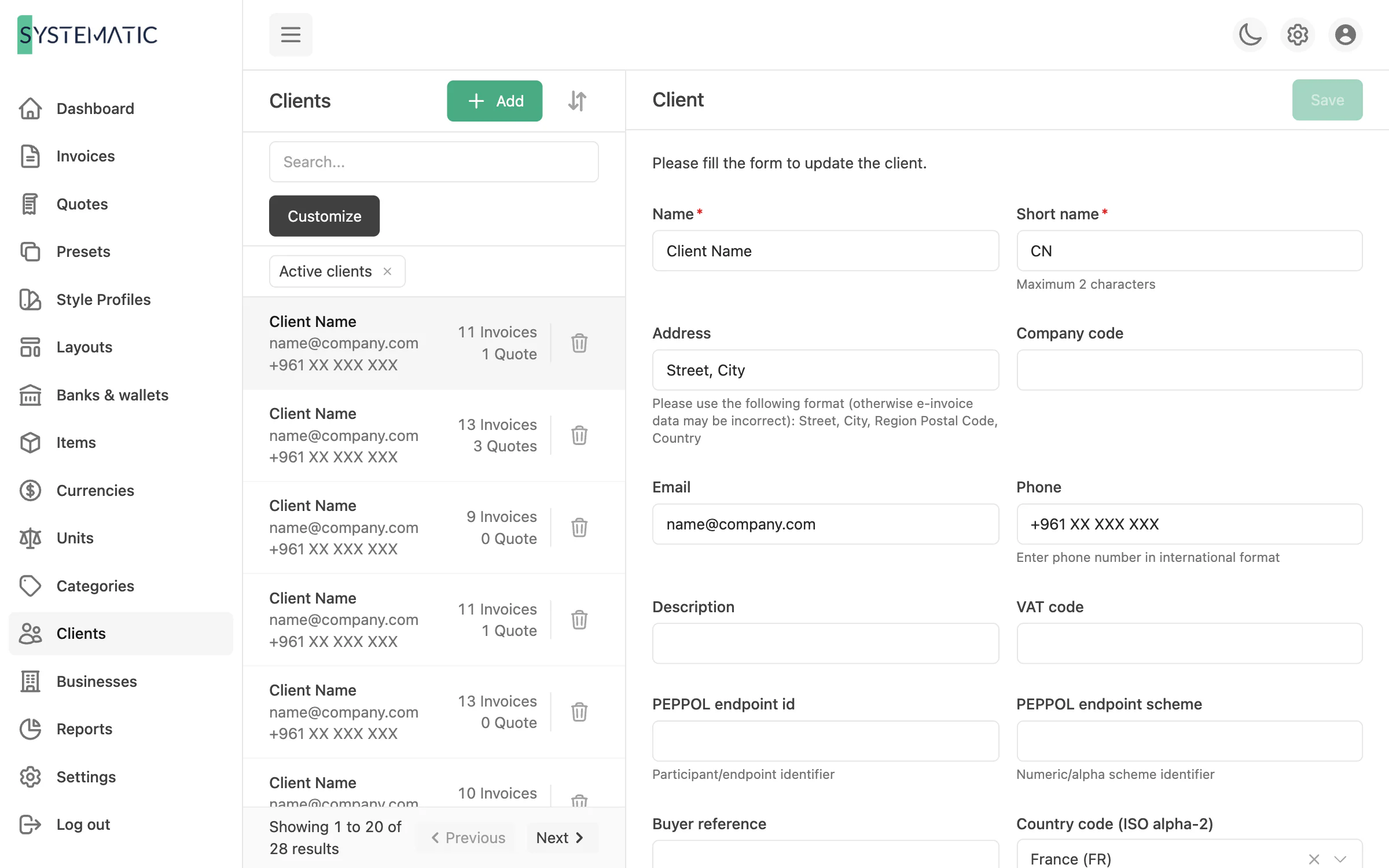Go to Layouts
1389x868 pixels.
[x=120, y=347]
